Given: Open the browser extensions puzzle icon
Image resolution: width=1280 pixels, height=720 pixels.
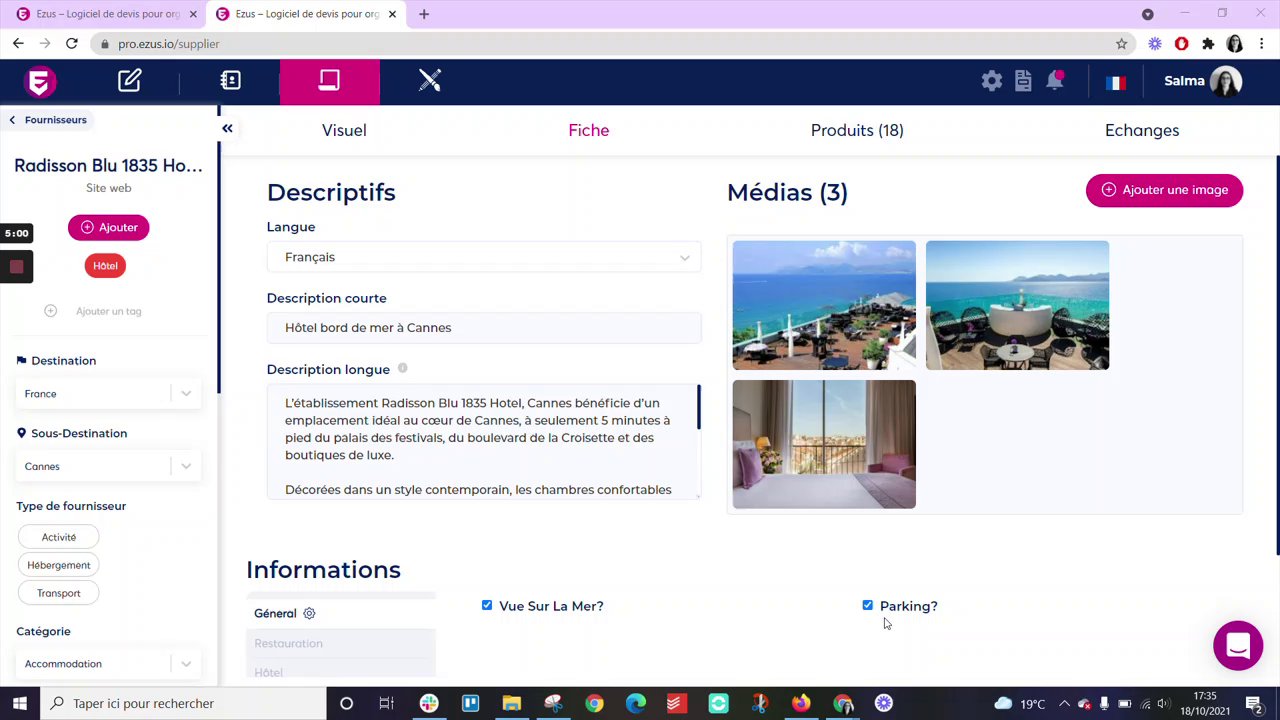Looking at the screenshot, I should (1208, 44).
